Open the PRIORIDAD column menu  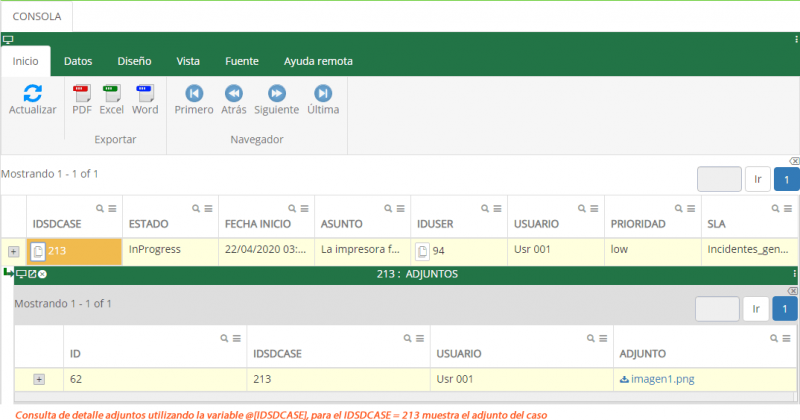click(691, 209)
